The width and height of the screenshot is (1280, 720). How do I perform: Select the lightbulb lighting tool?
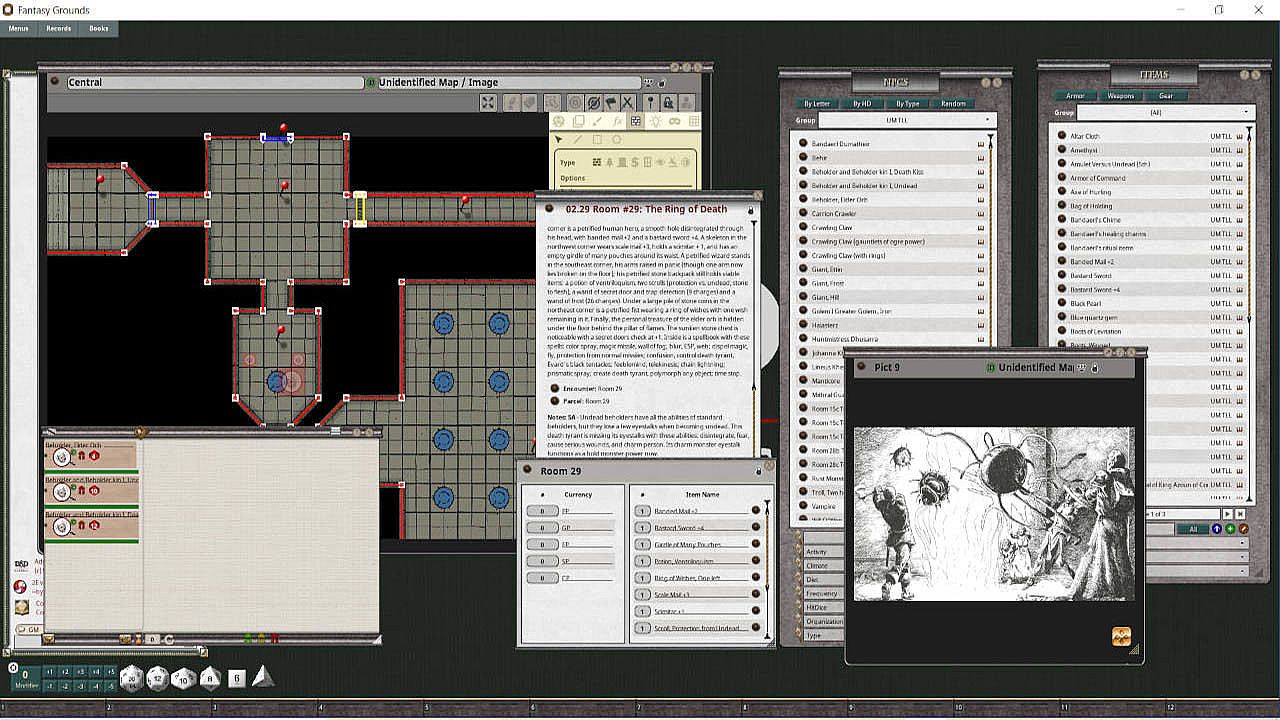tap(655, 121)
